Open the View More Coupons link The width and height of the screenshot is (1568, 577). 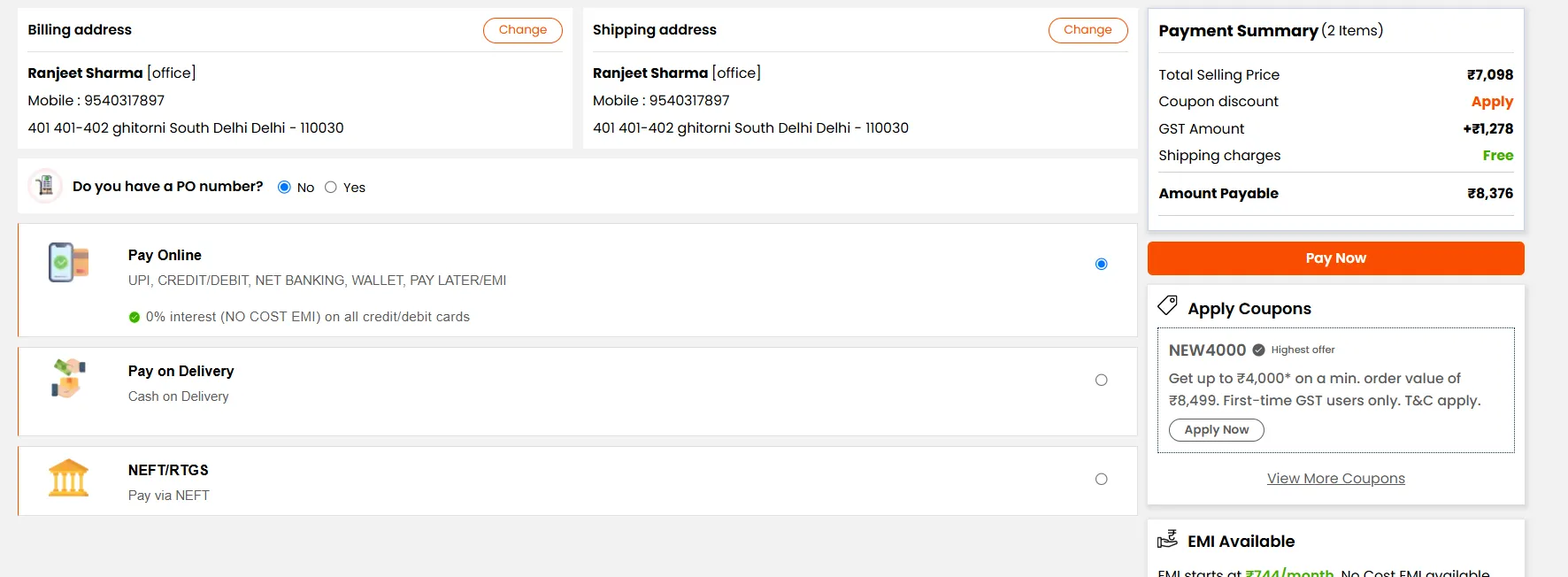1335,478
